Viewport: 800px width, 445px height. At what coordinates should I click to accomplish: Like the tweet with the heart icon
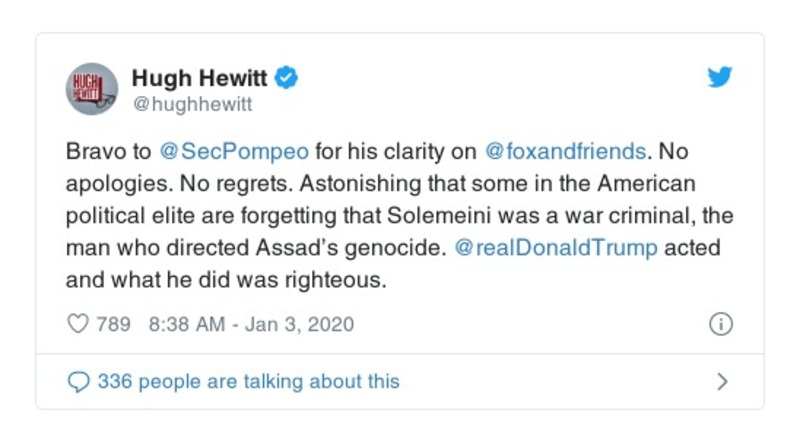pos(77,325)
